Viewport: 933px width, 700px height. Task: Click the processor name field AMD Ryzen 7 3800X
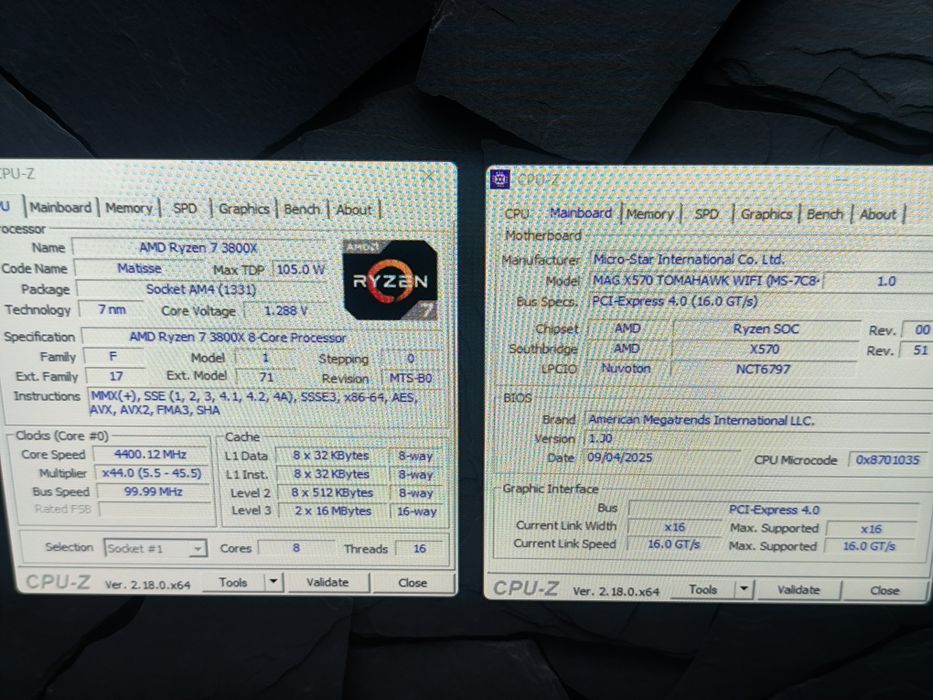pos(199,248)
